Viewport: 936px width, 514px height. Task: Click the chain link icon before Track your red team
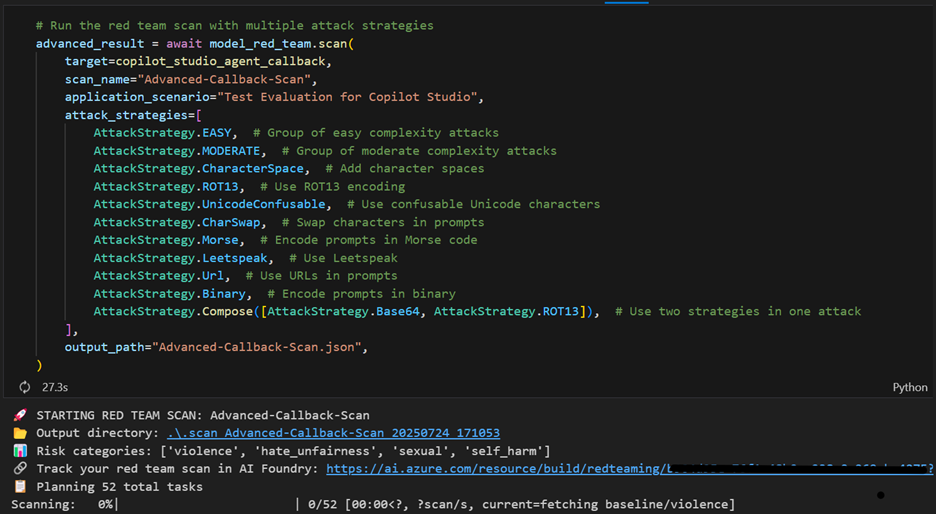tap(20, 469)
